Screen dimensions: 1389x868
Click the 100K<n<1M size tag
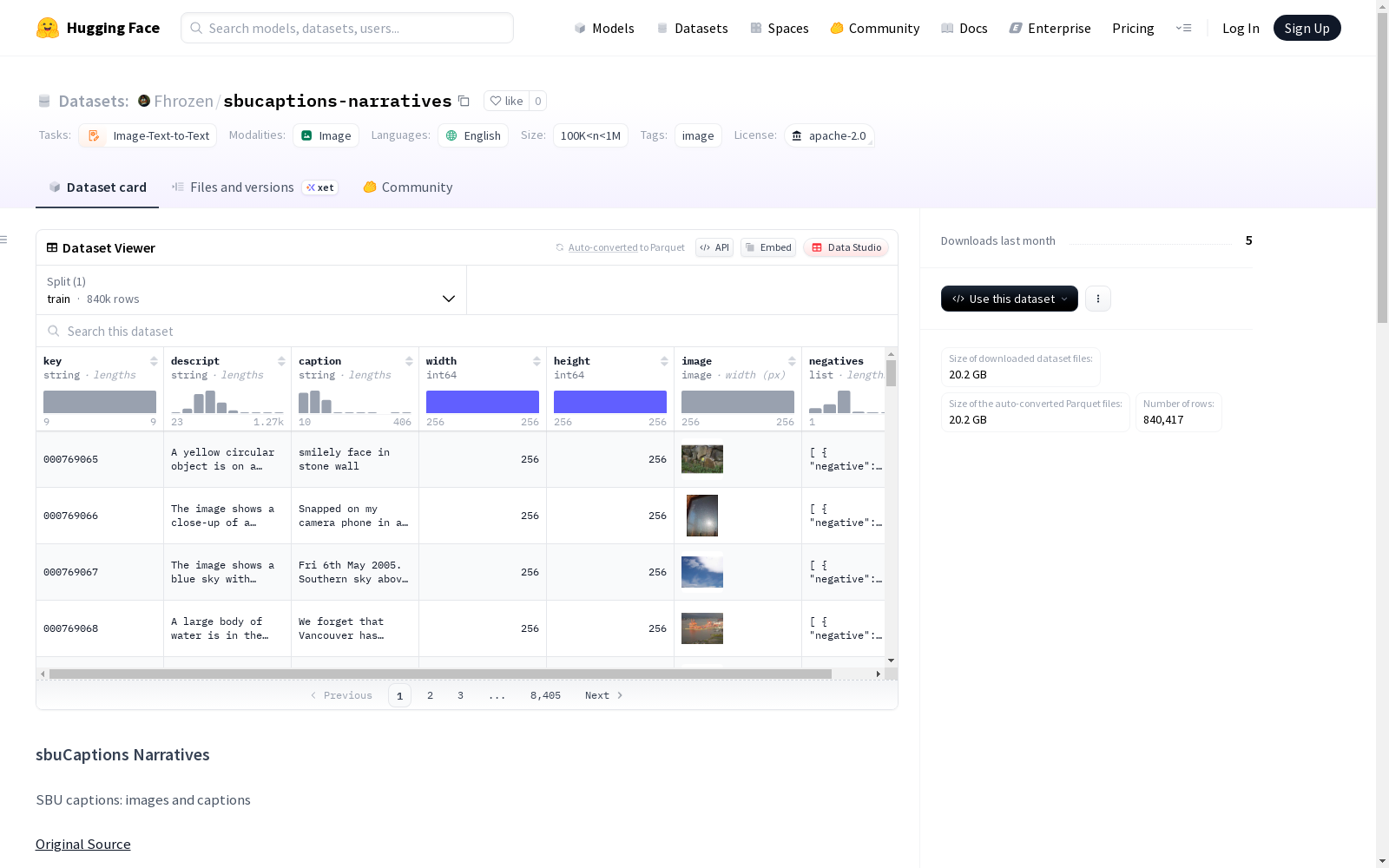point(590,135)
